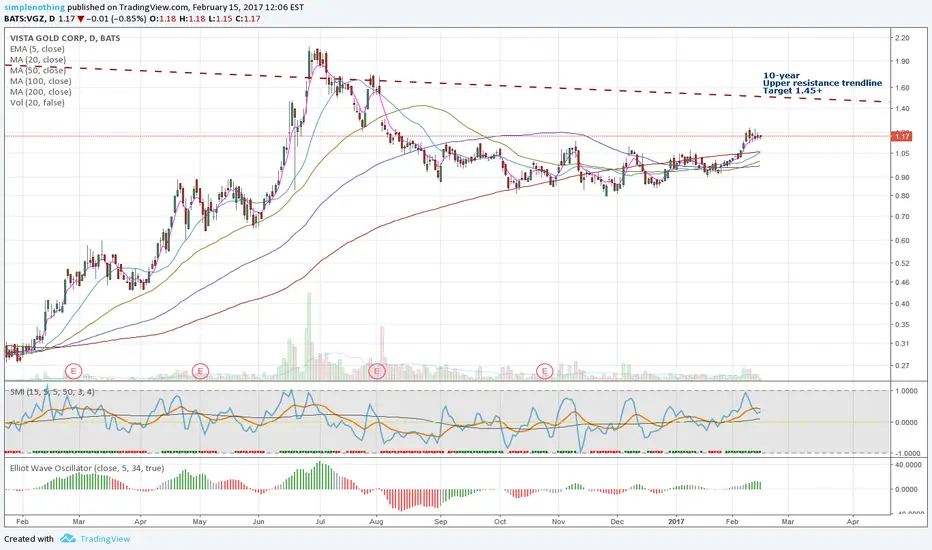932x550 pixels.
Task: Click the 2017 date axis label
Action: point(676,521)
